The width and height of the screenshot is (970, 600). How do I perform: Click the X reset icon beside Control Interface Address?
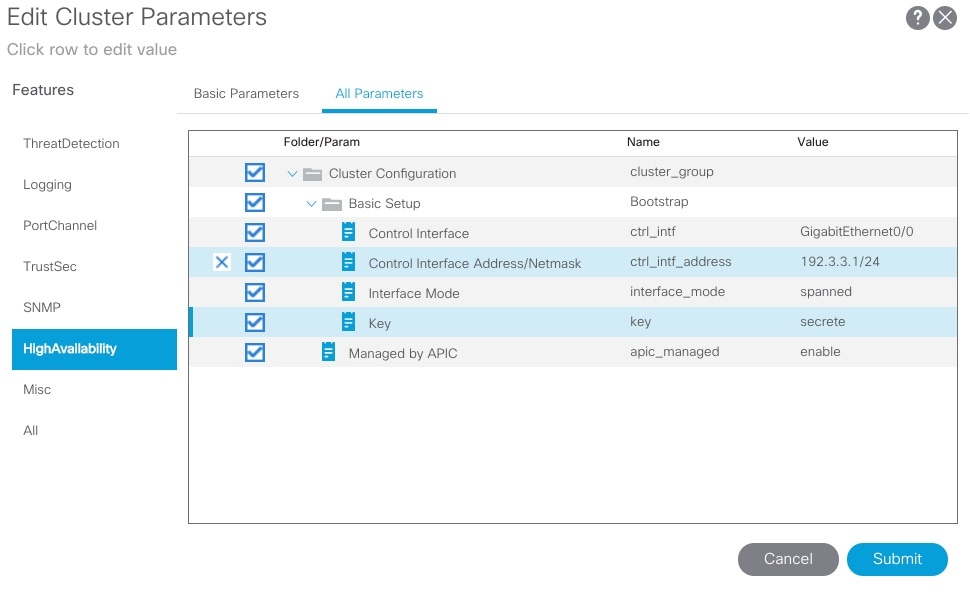221,262
